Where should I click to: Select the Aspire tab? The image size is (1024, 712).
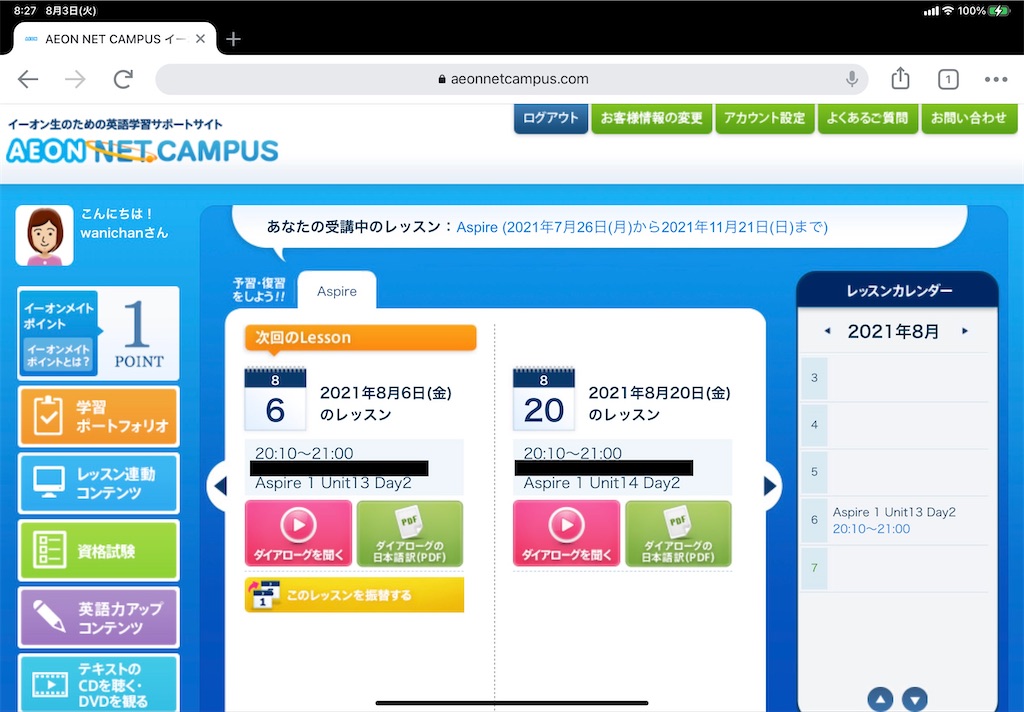click(x=337, y=291)
